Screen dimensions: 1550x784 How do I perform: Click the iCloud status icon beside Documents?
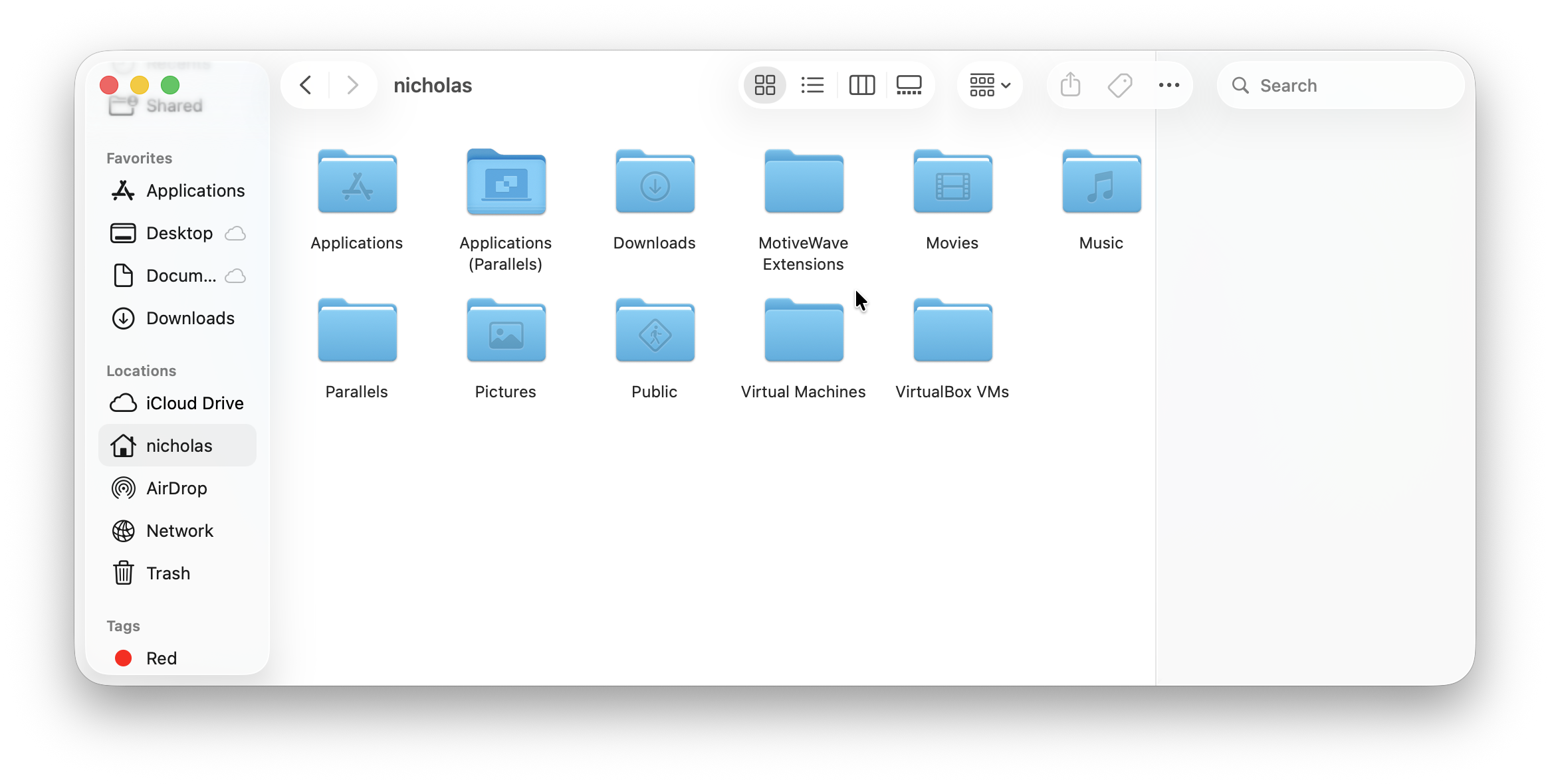[x=235, y=276]
